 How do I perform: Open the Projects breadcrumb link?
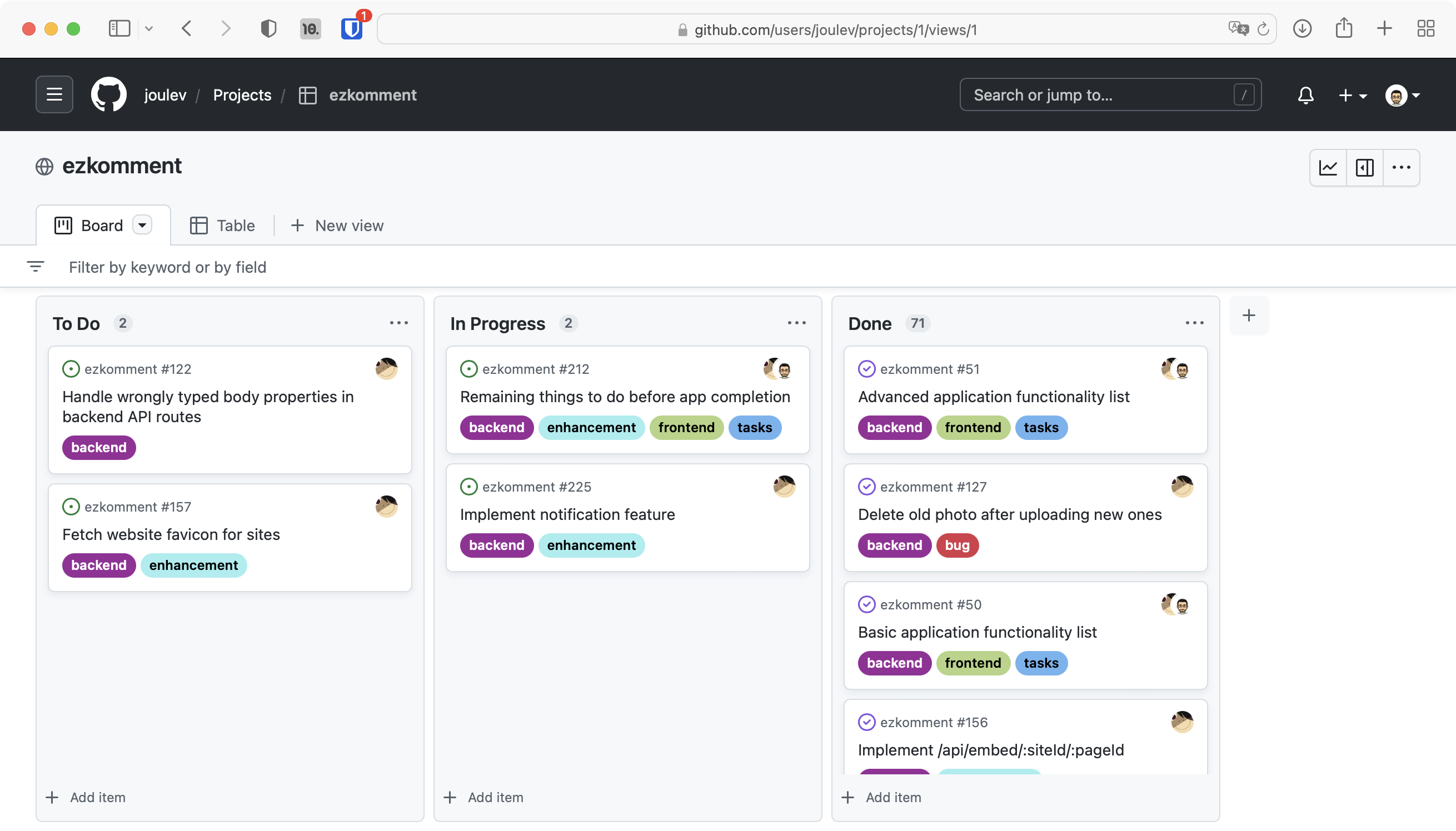point(242,95)
